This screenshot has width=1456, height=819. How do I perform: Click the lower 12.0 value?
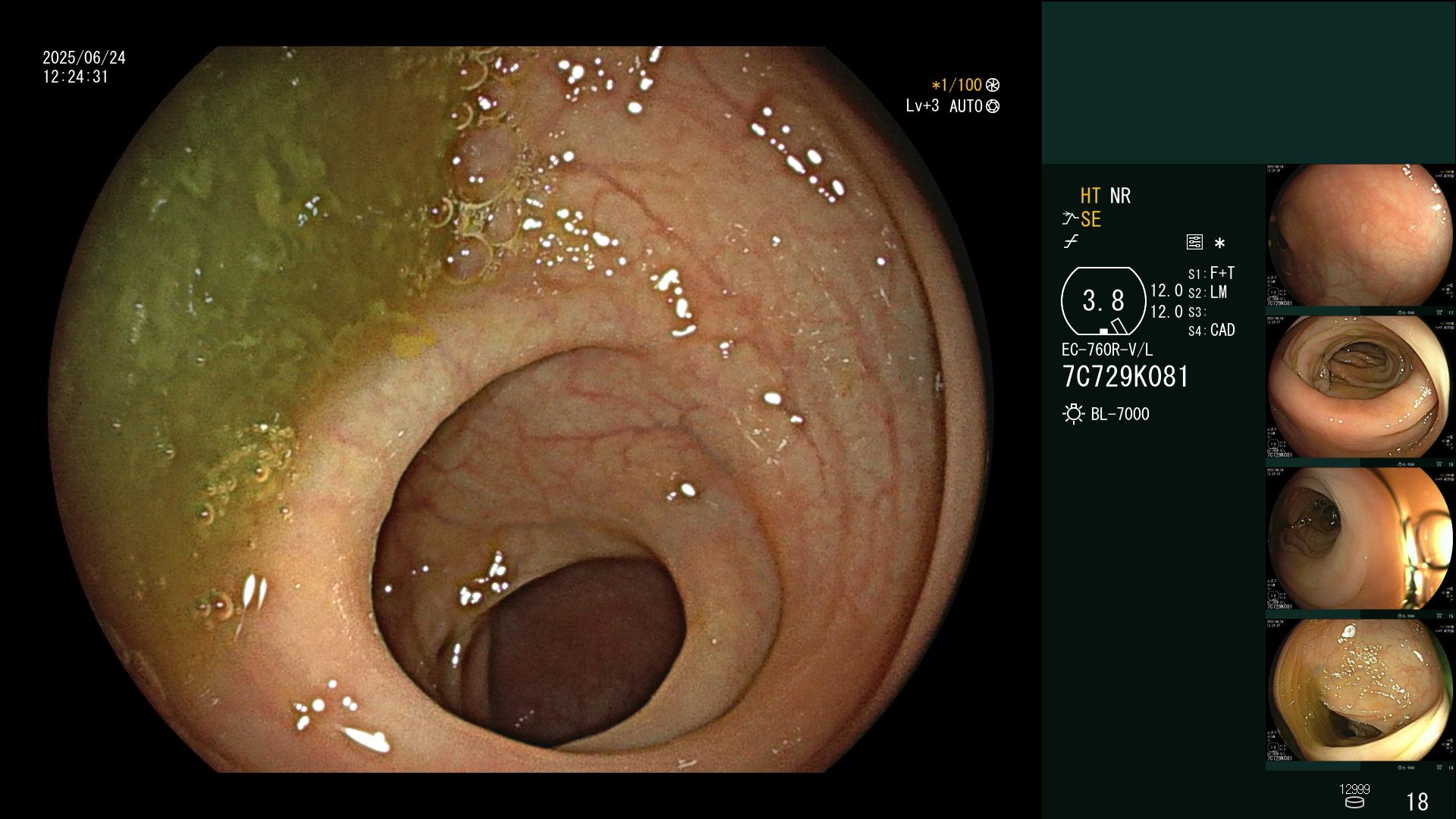[1166, 311]
